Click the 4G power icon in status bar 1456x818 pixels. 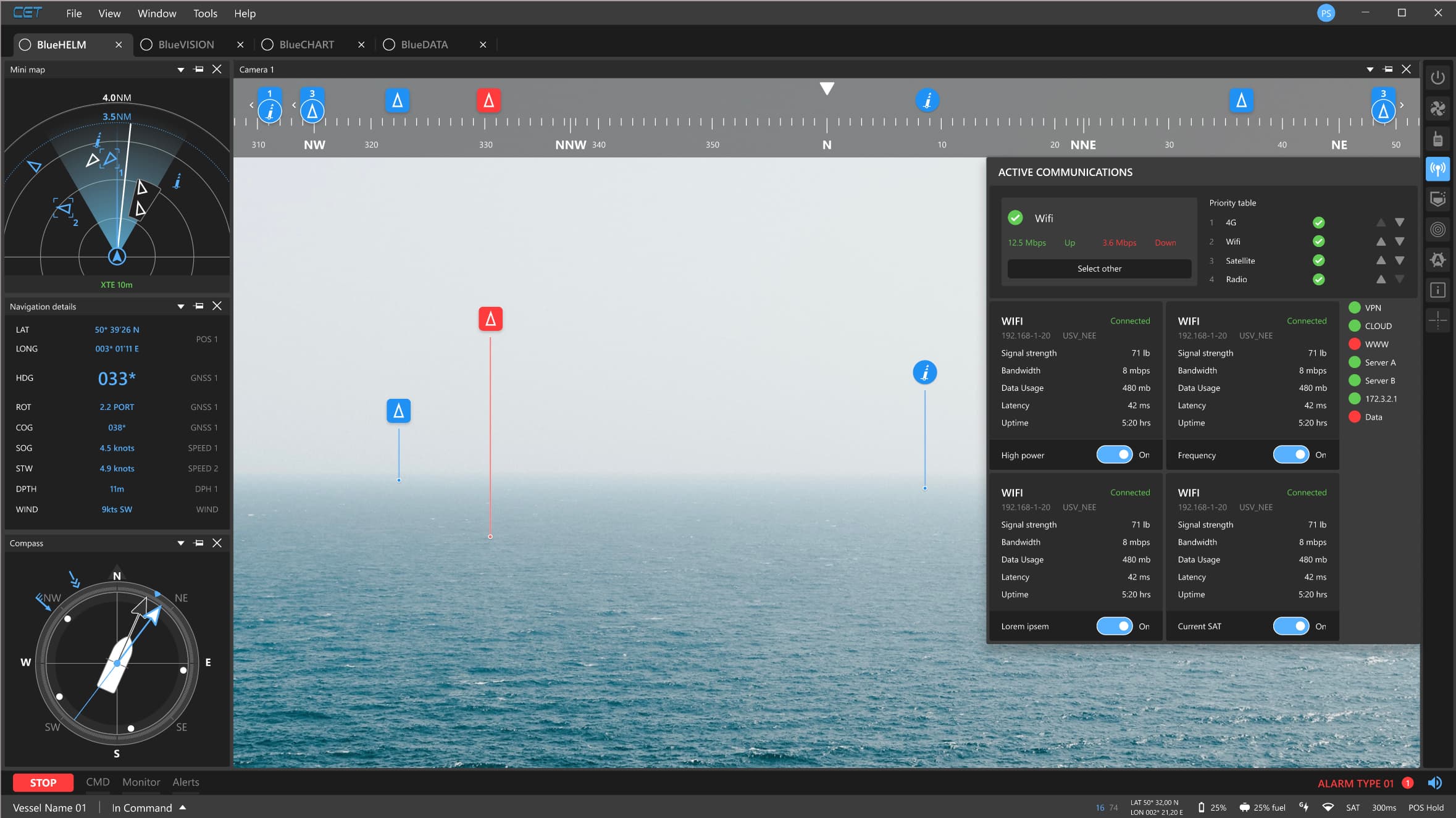pyautogui.click(x=1303, y=807)
